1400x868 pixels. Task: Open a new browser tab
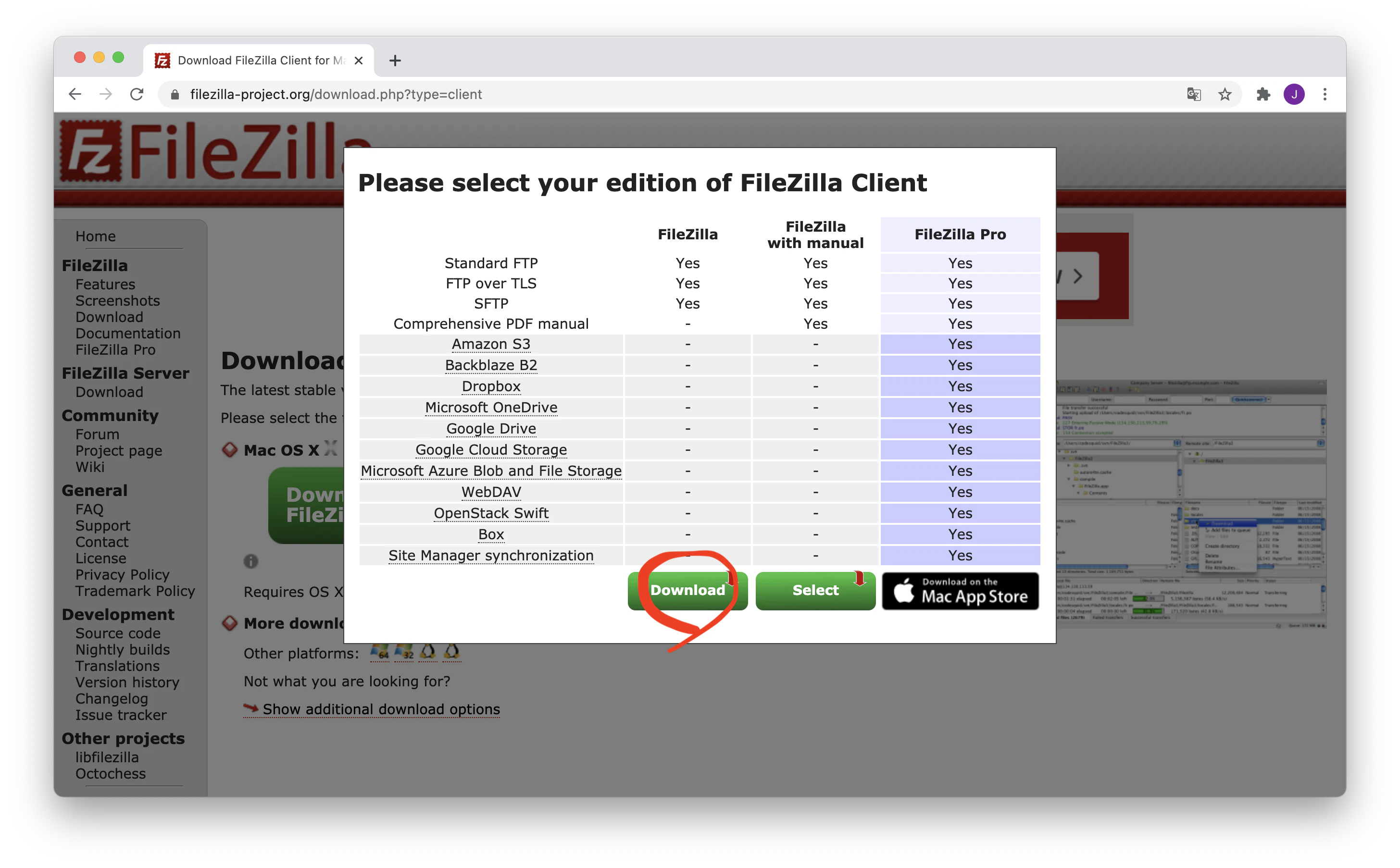(x=395, y=60)
